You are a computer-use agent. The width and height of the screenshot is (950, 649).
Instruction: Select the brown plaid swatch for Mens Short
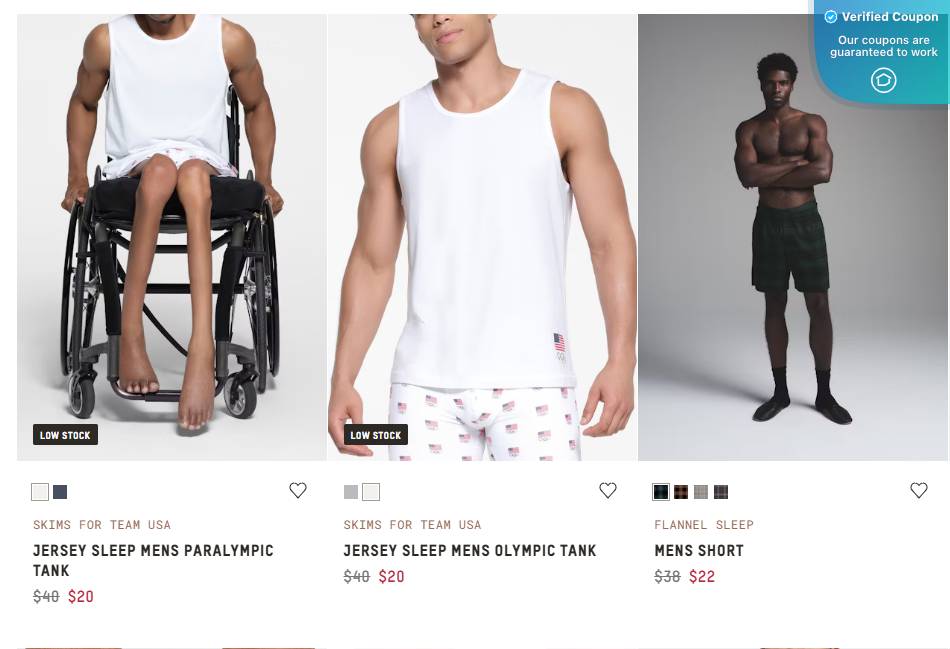coord(681,491)
